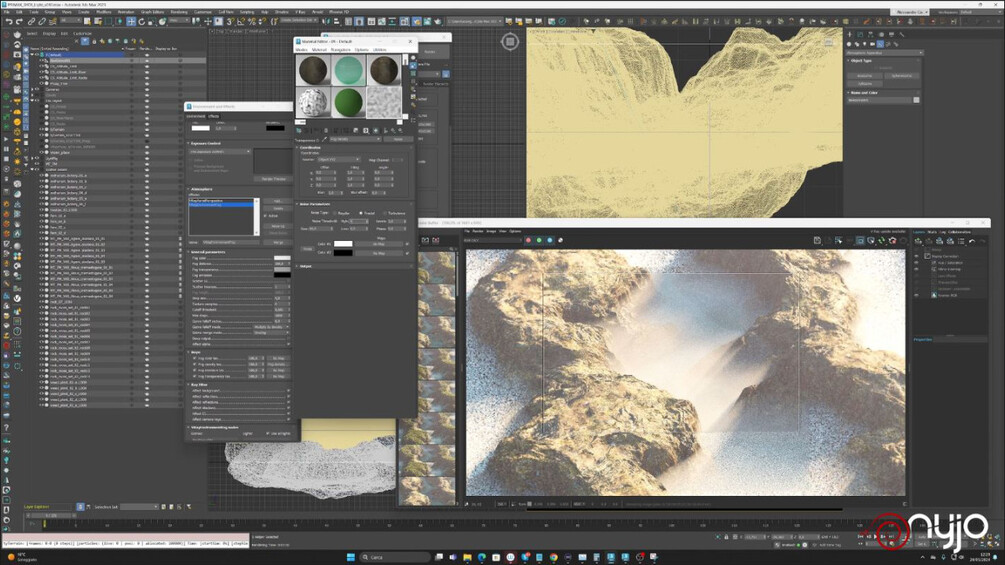Viewport: 1005px width, 565px height.
Task: Open the Graph Editors menu
Action: pos(153,12)
